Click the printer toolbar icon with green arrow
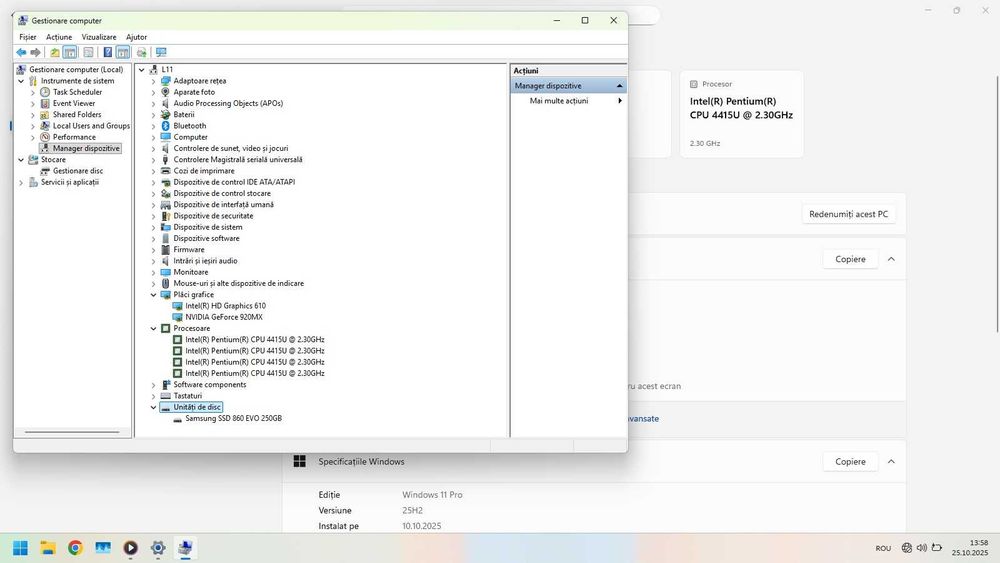1000x563 pixels. [142, 52]
